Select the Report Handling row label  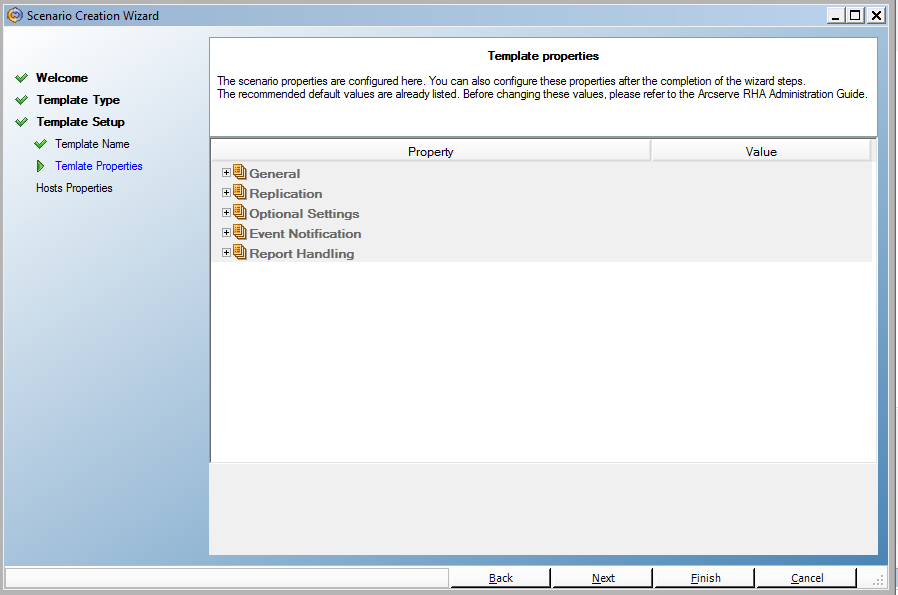(x=302, y=254)
